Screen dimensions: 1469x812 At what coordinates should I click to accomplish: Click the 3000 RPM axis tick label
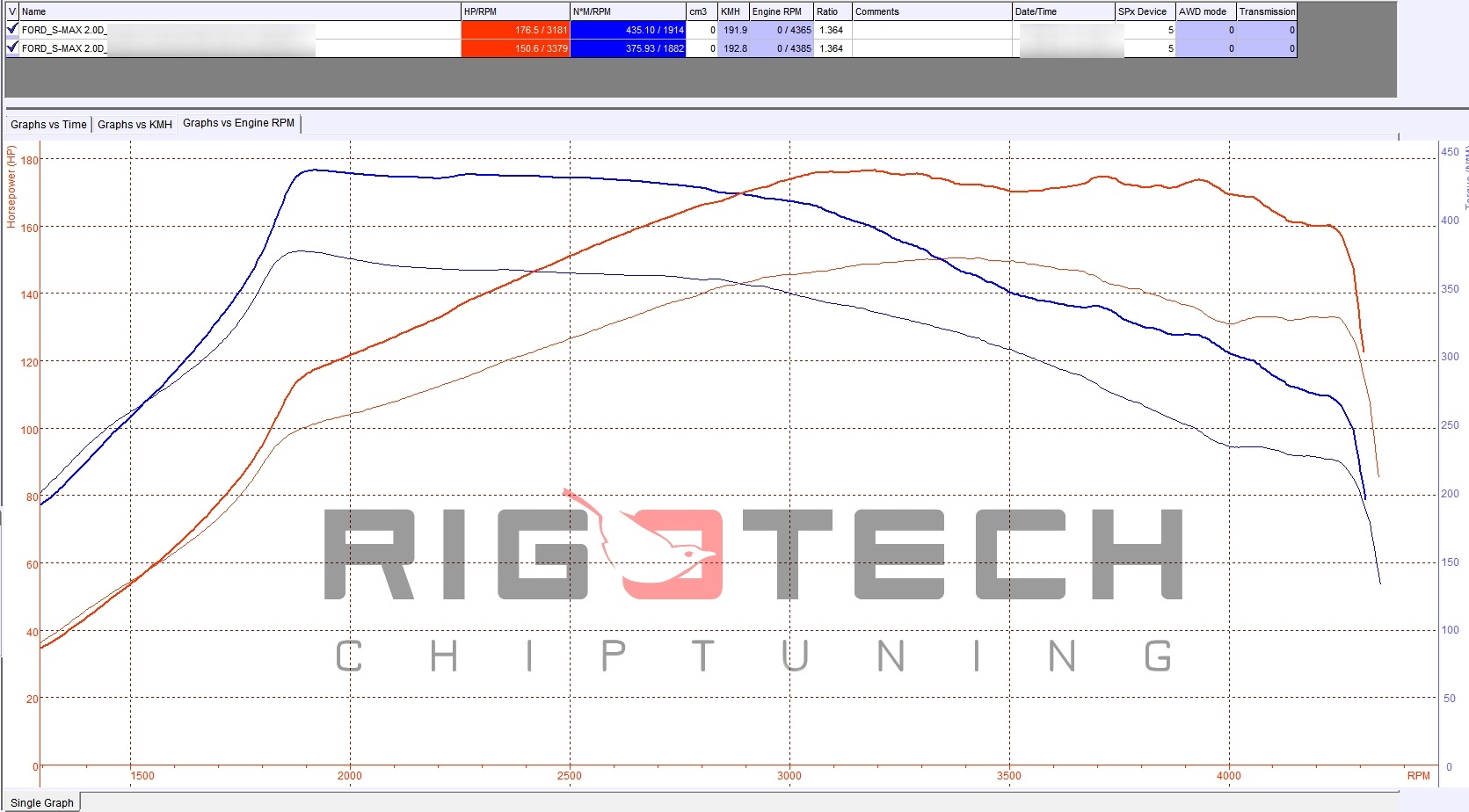tap(789, 775)
